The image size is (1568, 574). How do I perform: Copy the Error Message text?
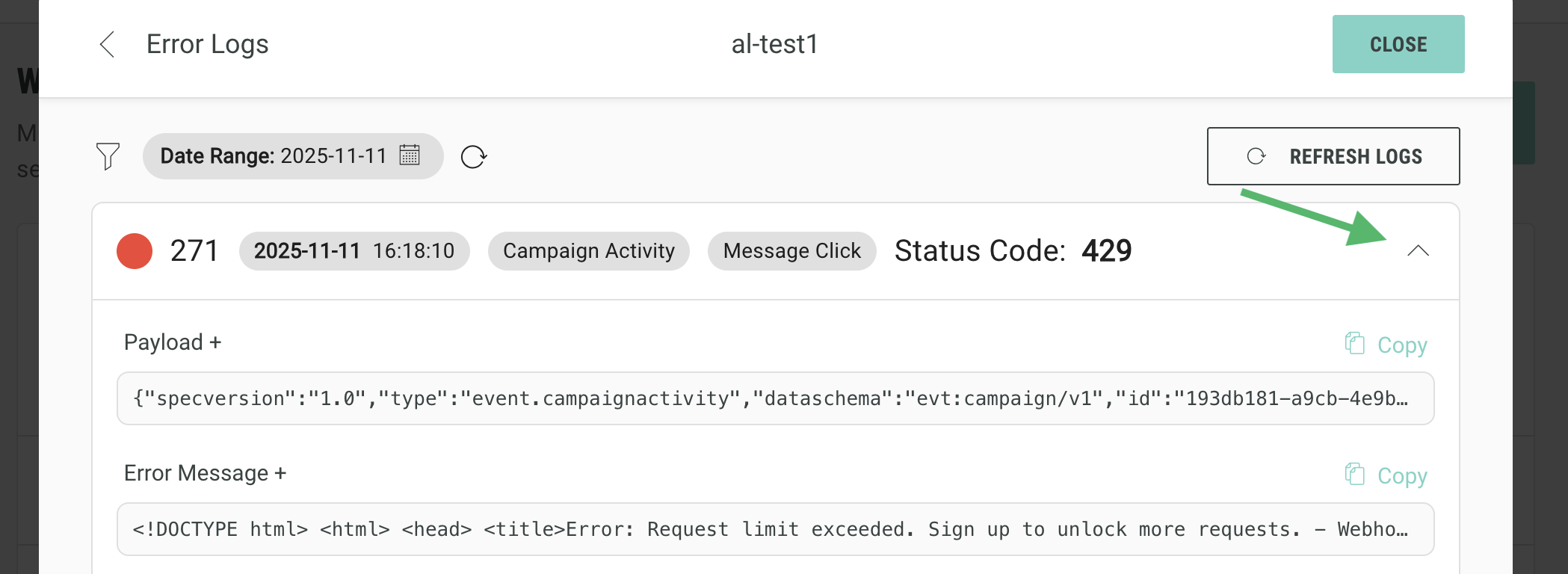[1401, 476]
